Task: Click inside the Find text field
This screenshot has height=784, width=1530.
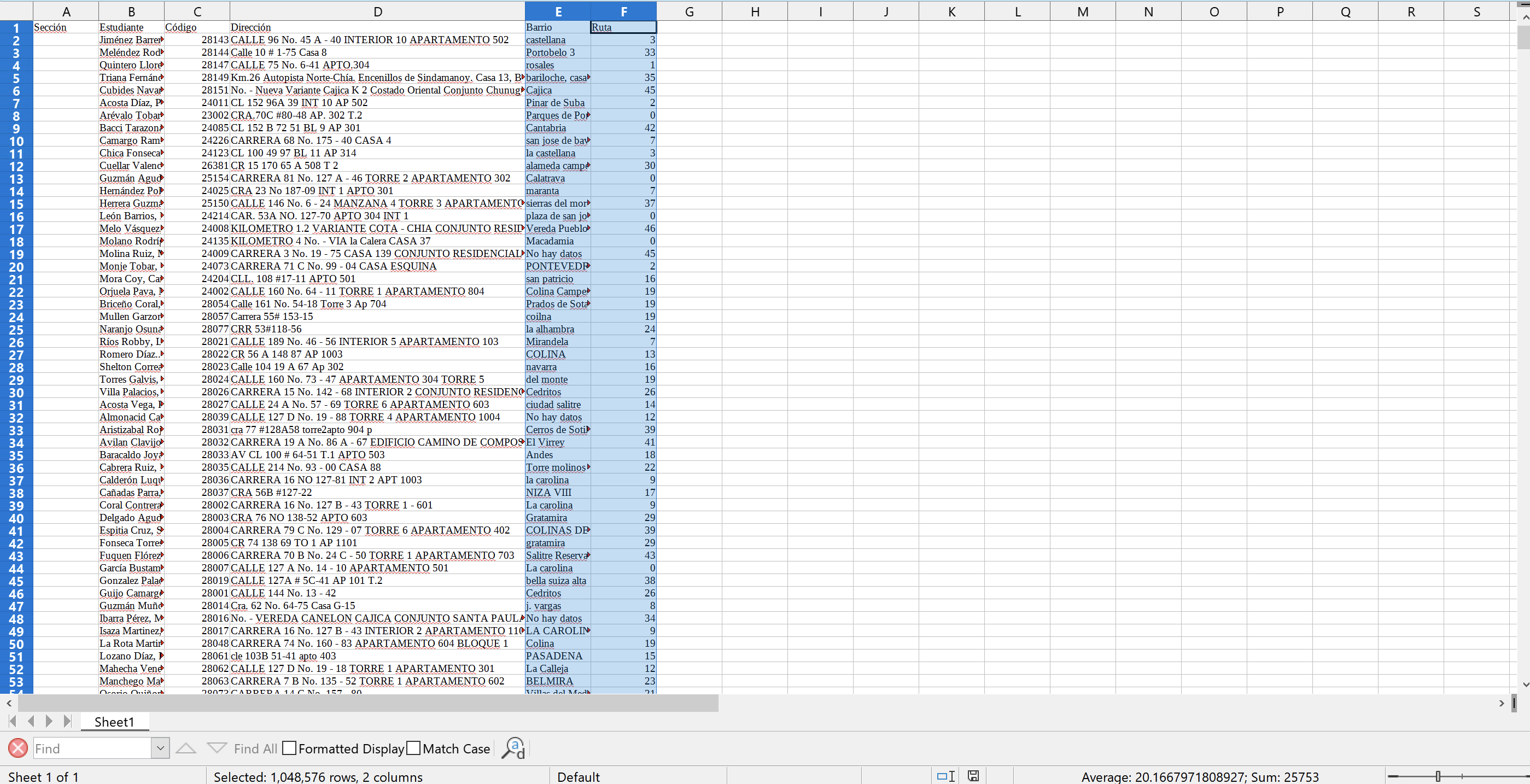Action: [x=92, y=748]
